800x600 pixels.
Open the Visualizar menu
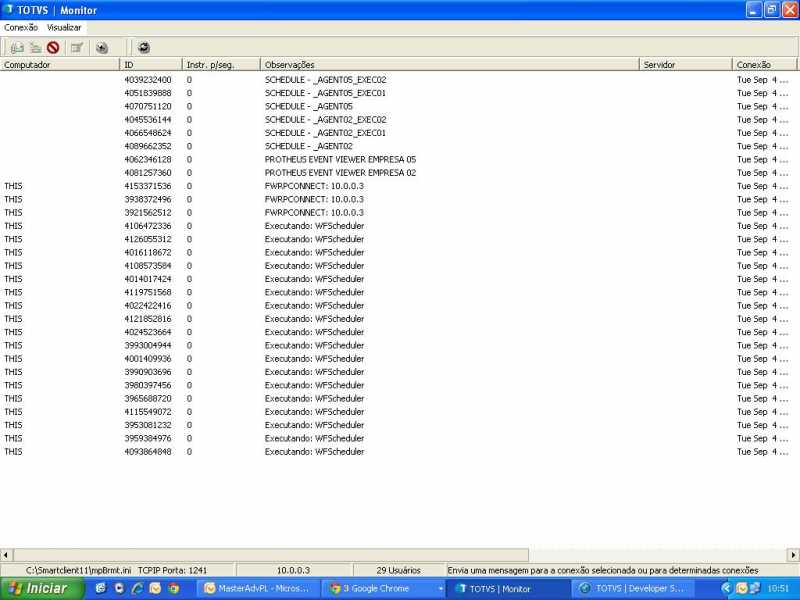(x=64, y=28)
